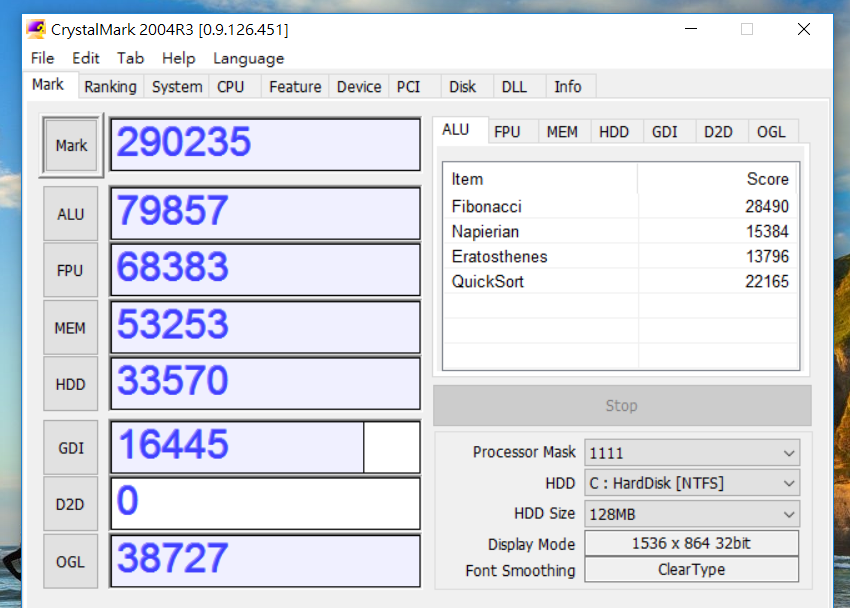850x608 pixels.
Task: Click the ALU score 79857
Action: (x=265, y=213)
